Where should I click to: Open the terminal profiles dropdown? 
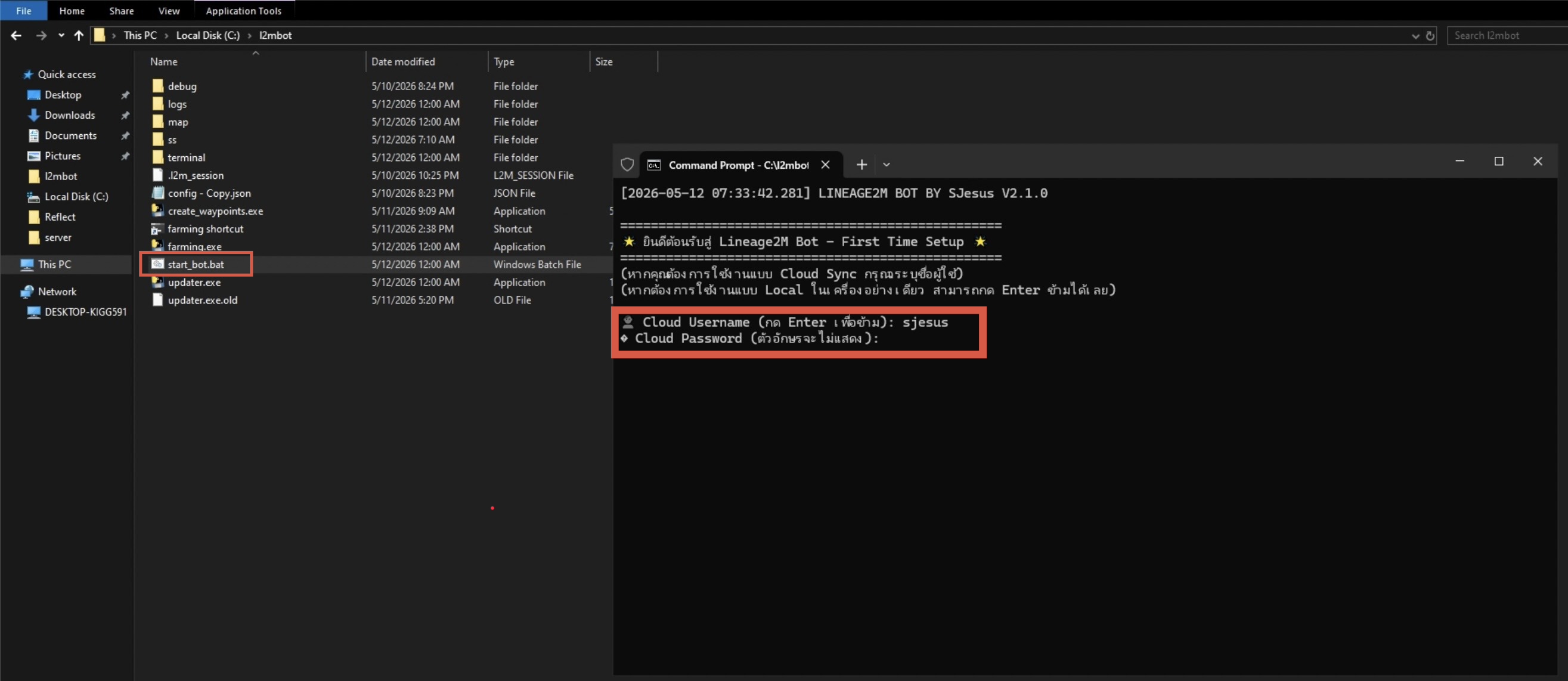point(887,165)
